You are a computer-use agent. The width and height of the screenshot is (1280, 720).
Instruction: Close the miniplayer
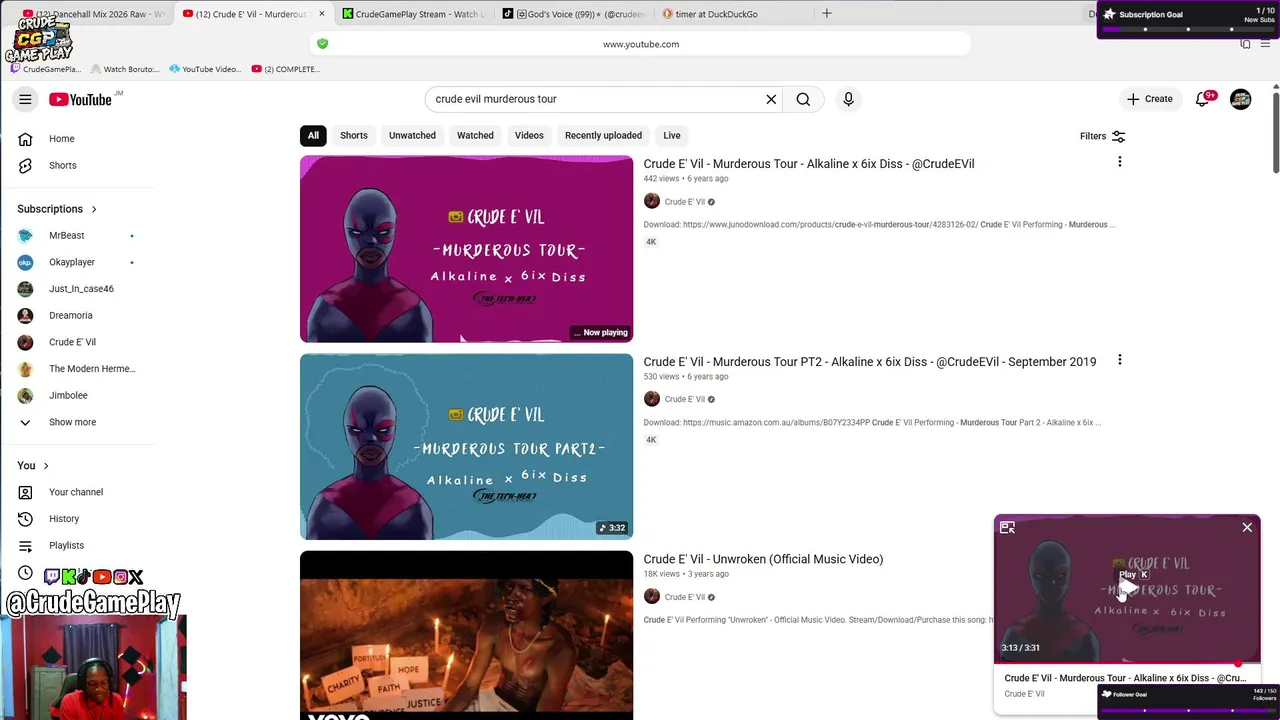coord(1247,527)
